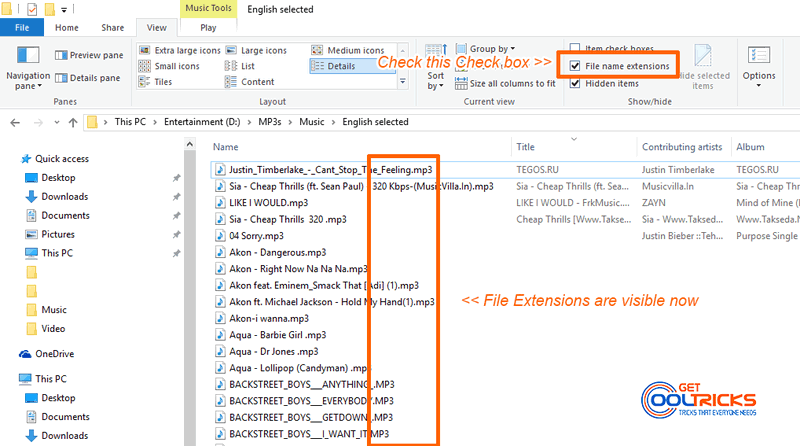Click the Properties checkmark icon in title bar

pos(32,9)
